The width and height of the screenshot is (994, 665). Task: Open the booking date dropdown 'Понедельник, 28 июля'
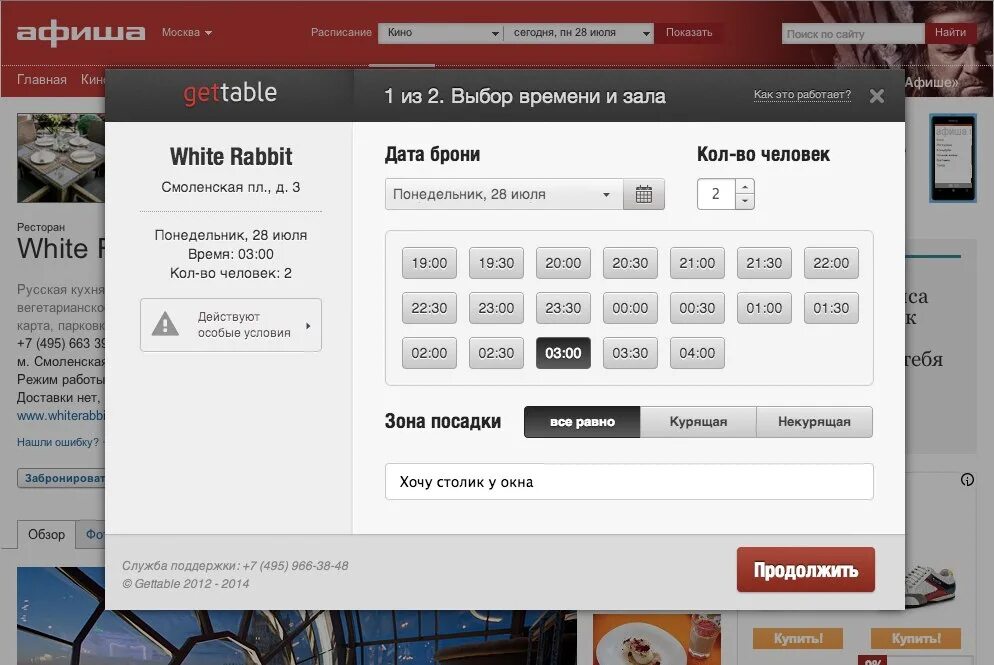point(504,194)
